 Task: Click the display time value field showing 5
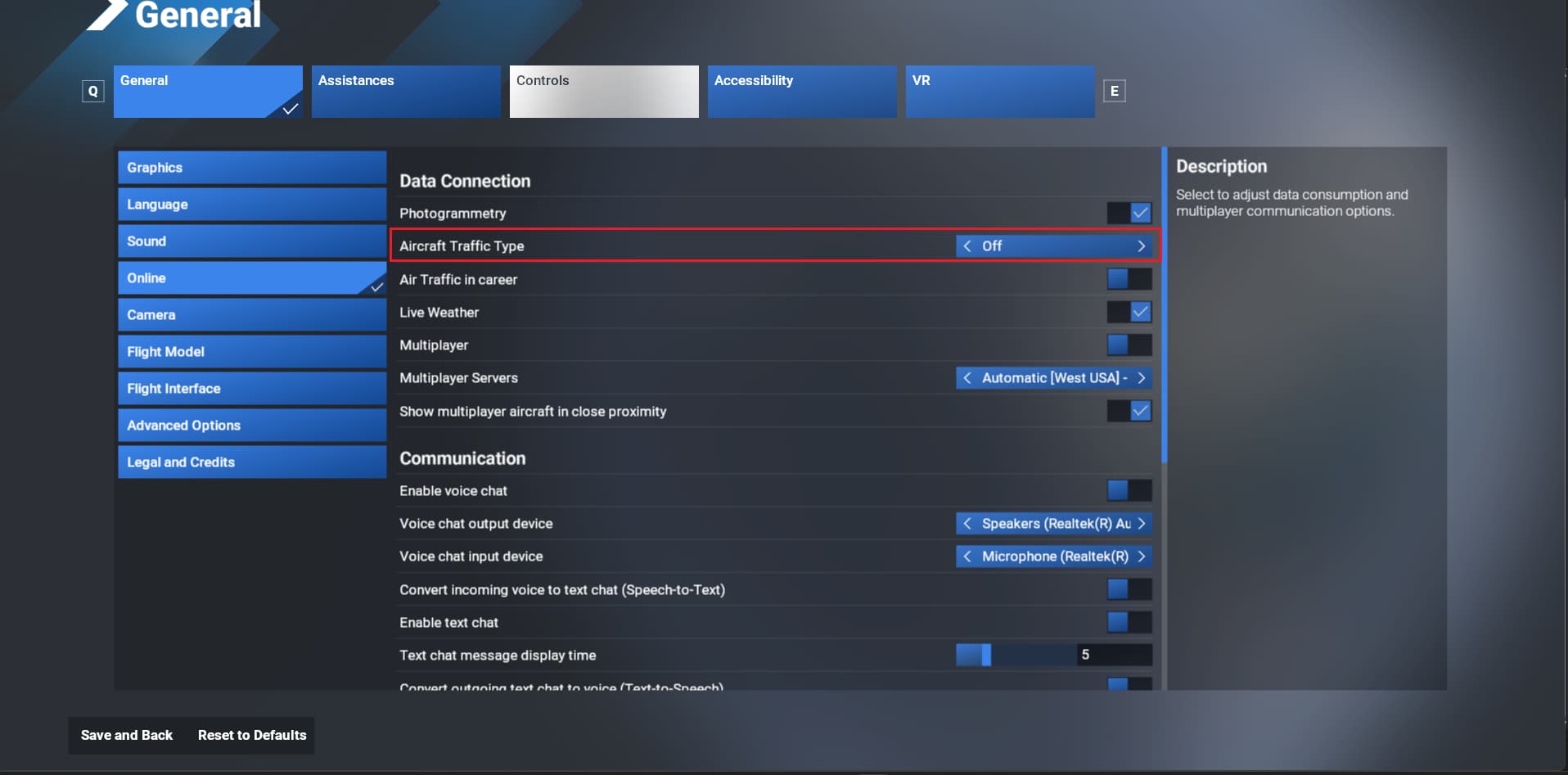1115,655
